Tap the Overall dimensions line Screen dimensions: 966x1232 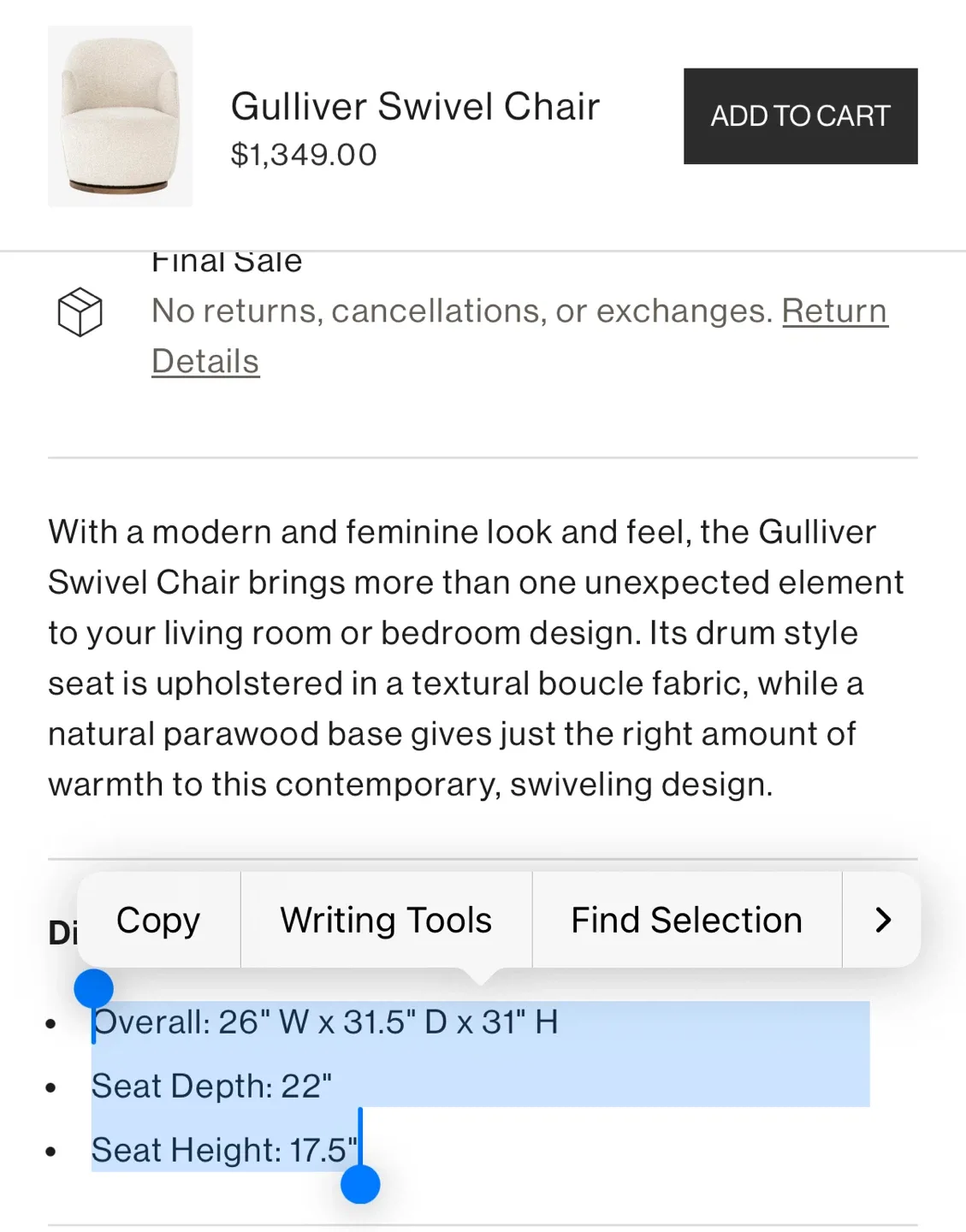325,1022
